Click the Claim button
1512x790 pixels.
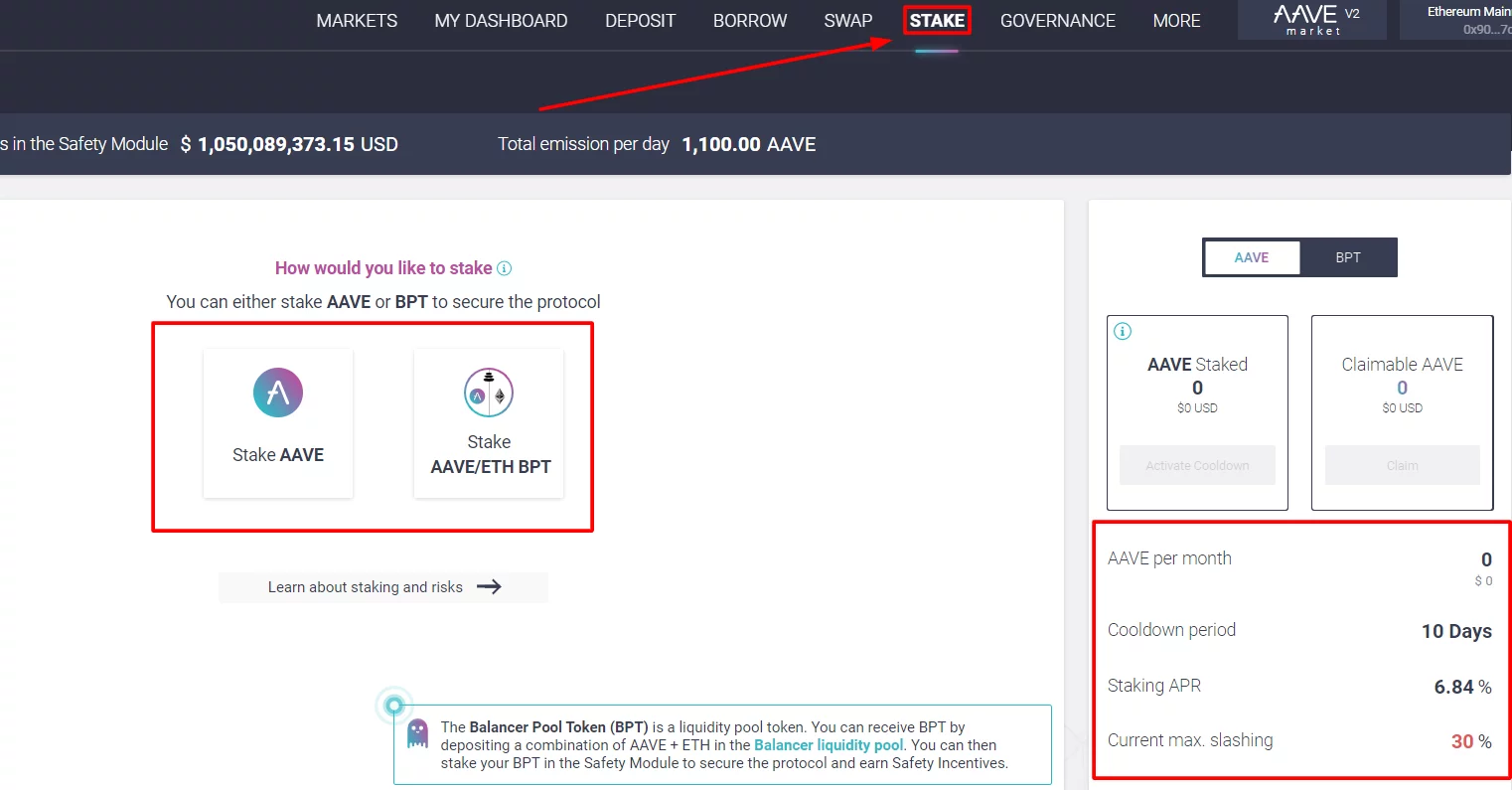pyautogui.click(x=1403, y=465)
